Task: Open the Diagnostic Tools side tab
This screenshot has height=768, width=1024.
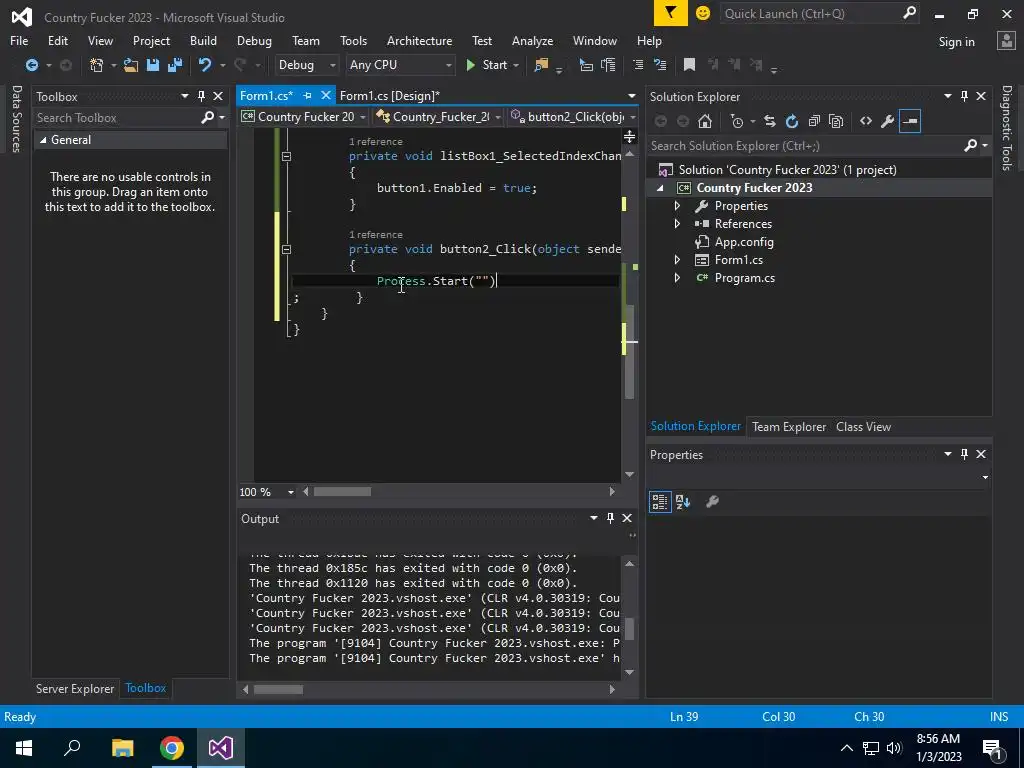Action: coord(1007,128)
